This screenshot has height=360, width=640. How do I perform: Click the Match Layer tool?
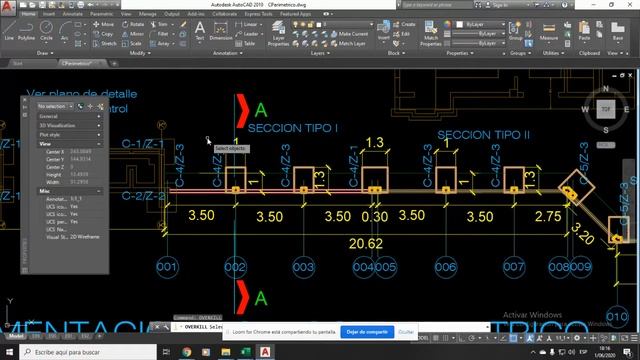[348, 43]
